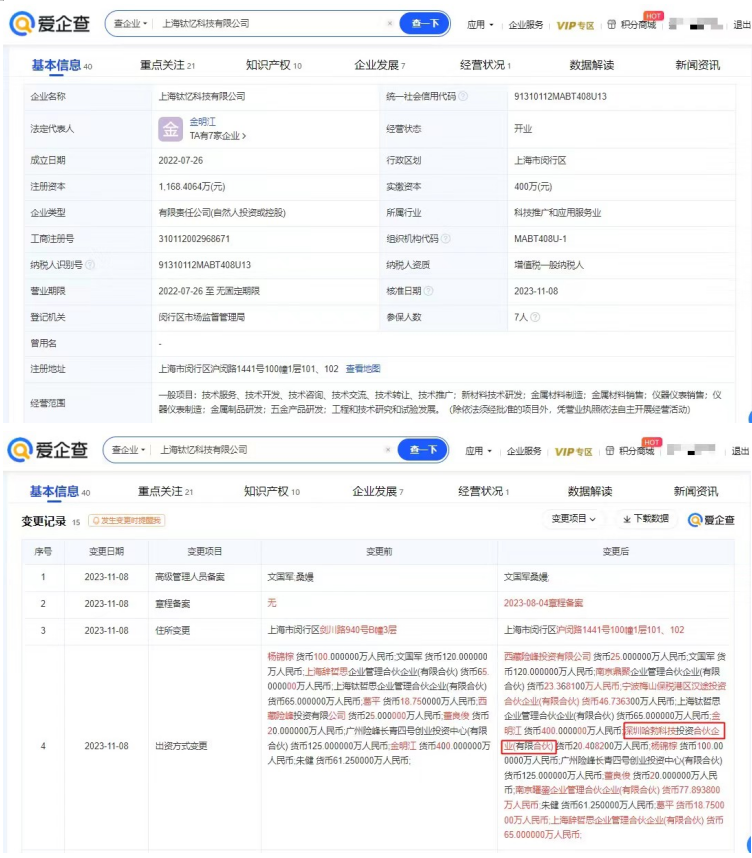Click 高级管理人员备案 change item in row 1
752x858 pixels.
(x=190, y=577)
